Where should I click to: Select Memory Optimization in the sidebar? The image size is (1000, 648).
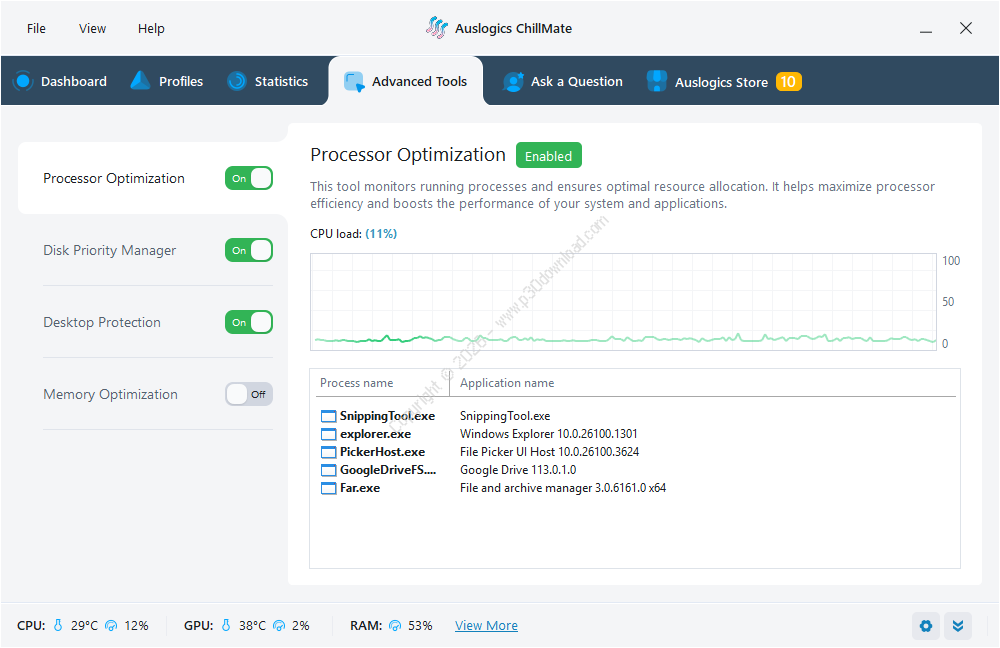point(110,394)
